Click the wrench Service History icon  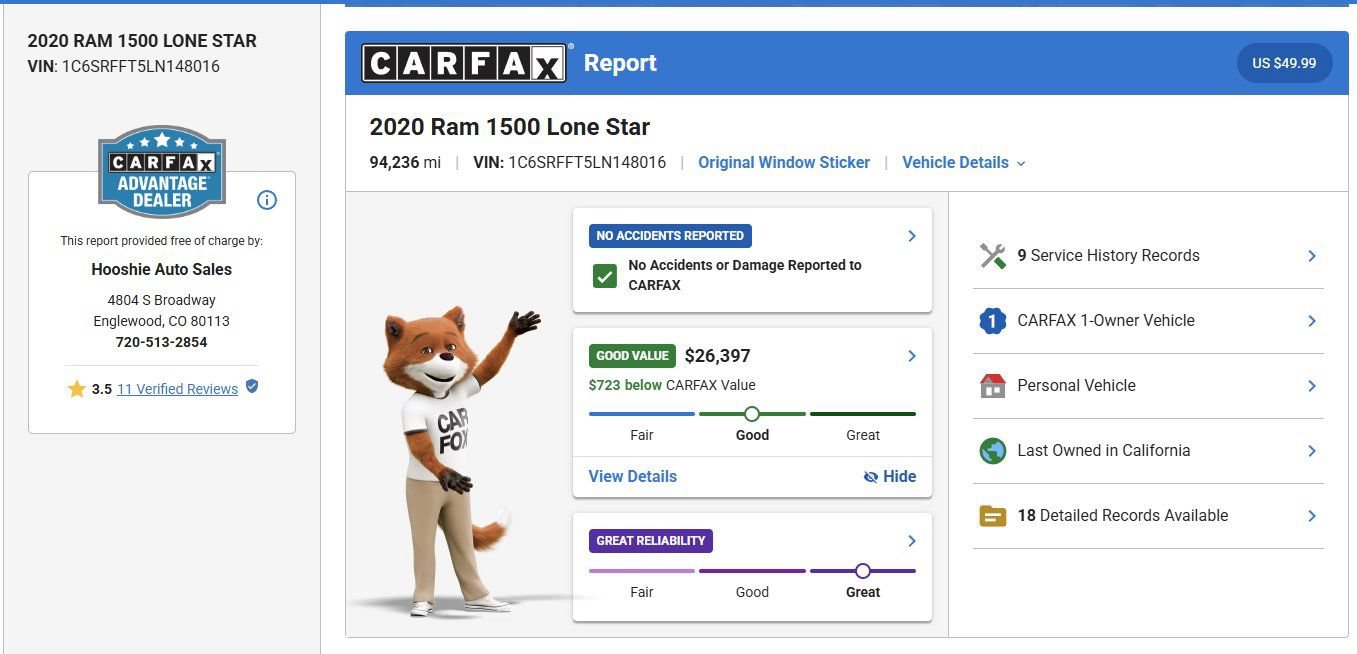coord(992,256)
